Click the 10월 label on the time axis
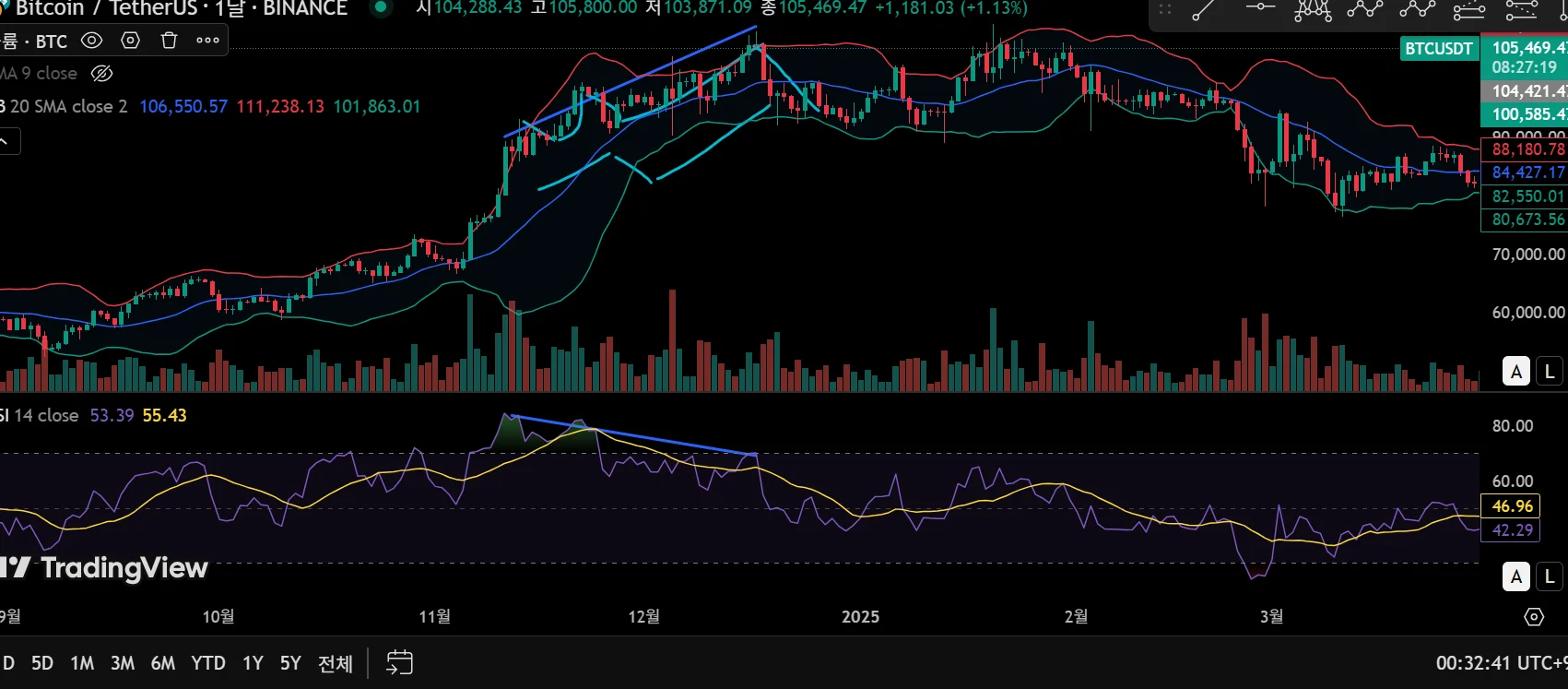This screenshot has width=1568, height=689. coord(218,617)
